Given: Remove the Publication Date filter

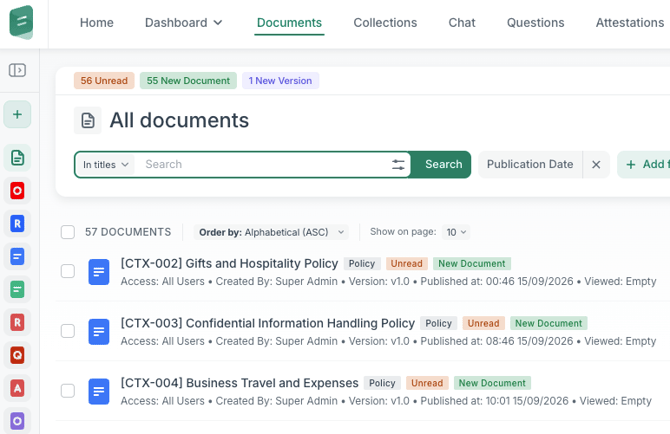Looking at the screenshot, I should 596,164.
